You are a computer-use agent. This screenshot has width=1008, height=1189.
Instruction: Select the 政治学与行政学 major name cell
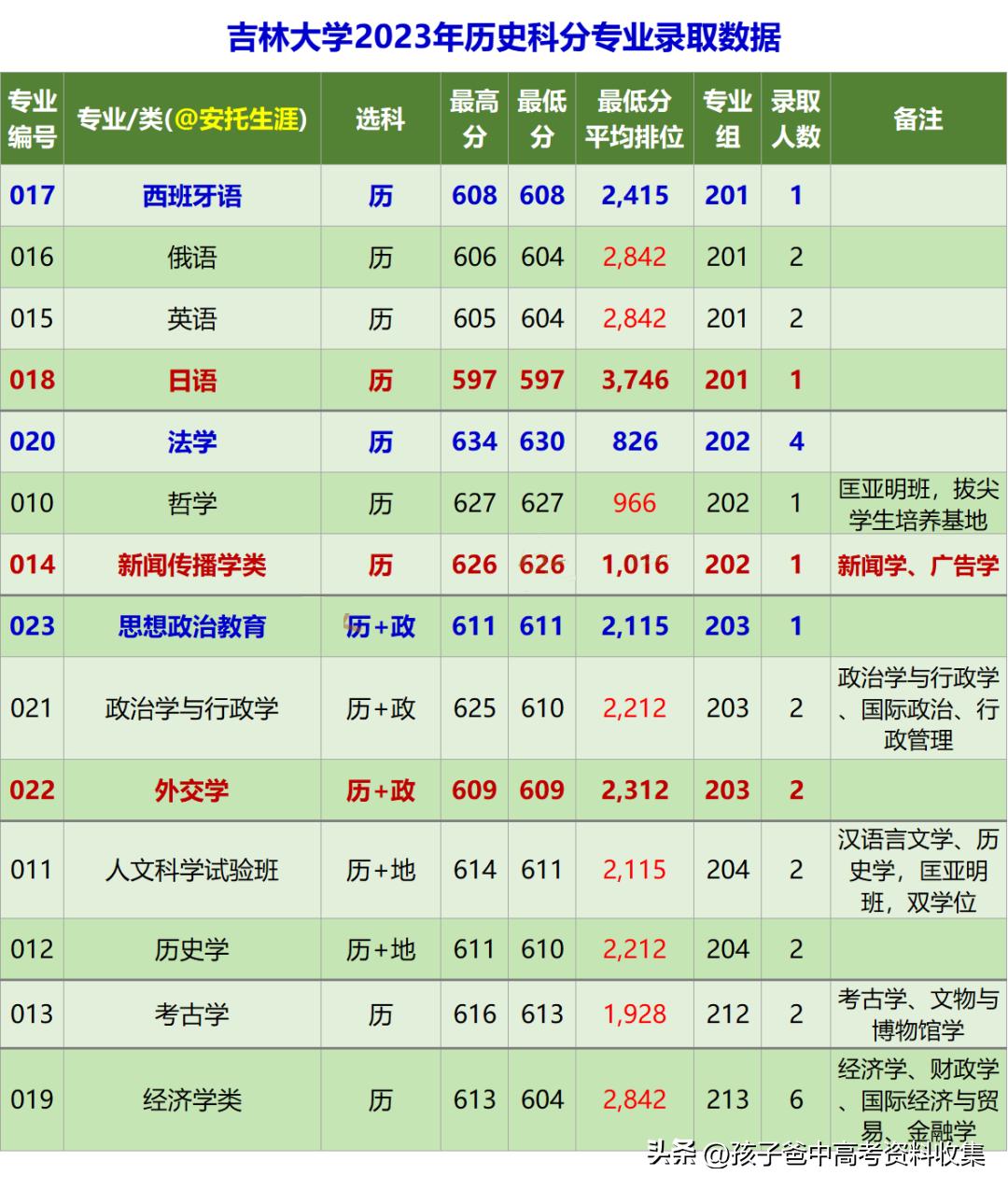tap(192, 708)
